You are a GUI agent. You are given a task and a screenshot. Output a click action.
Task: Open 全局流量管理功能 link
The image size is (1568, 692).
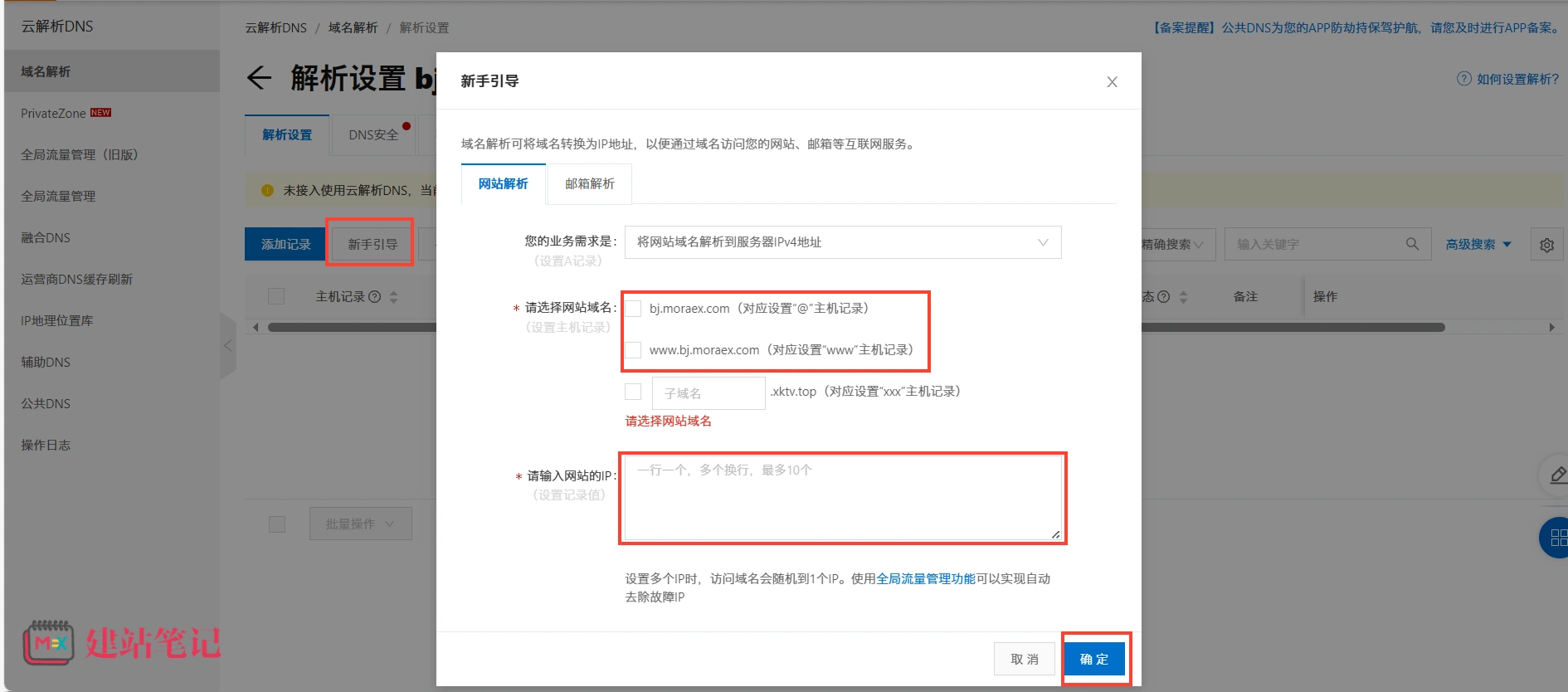pyautogui.click(x=926, y=578)
